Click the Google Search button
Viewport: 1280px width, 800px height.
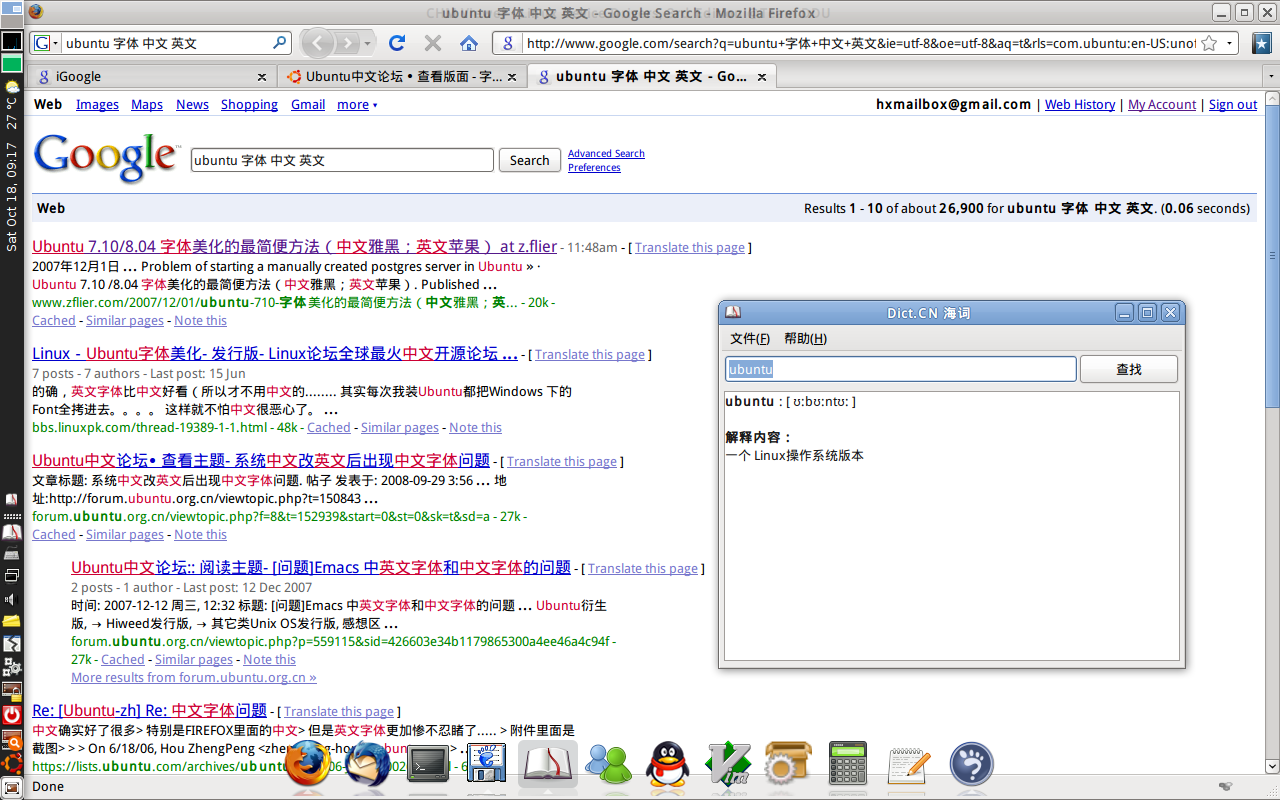coord(529,160)
